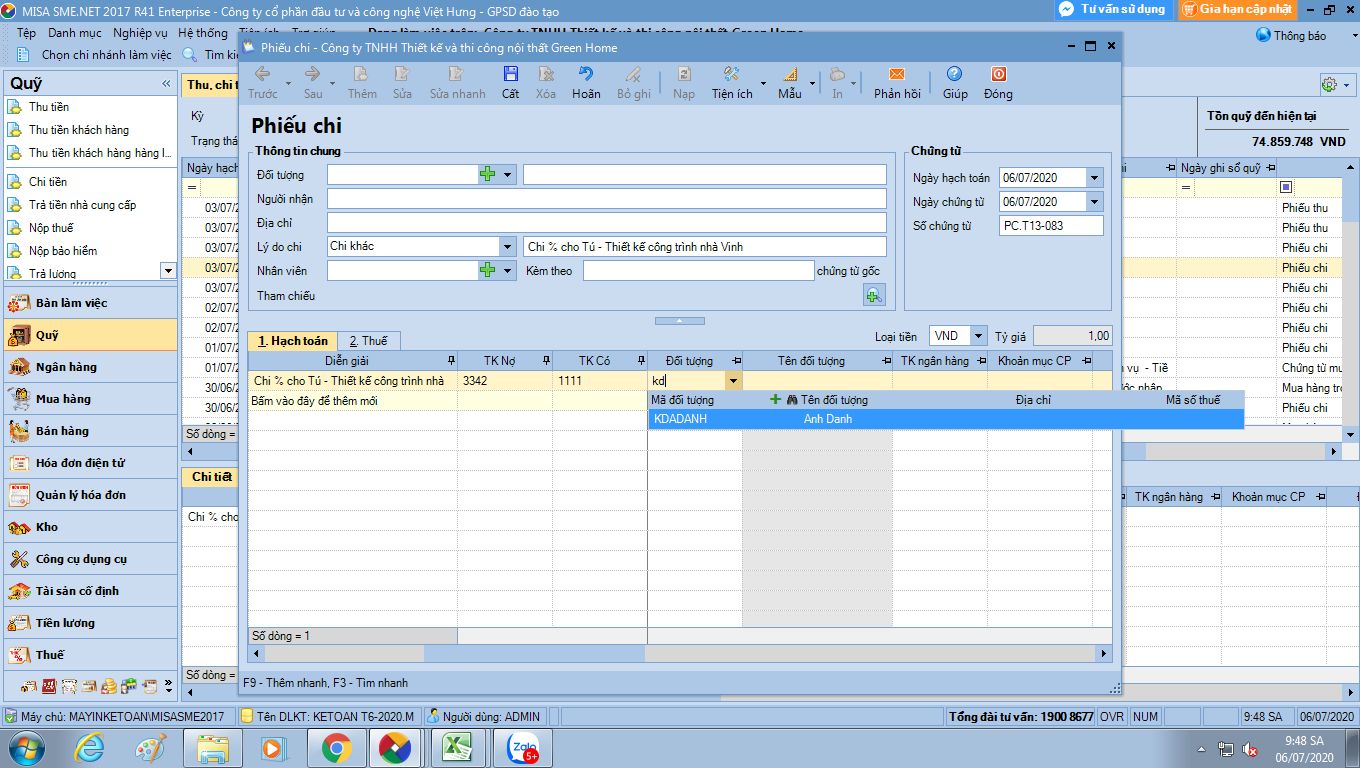Click the Số chứng từ input field
Screen dimensions: 1360x768
(x=1050, y=226)
